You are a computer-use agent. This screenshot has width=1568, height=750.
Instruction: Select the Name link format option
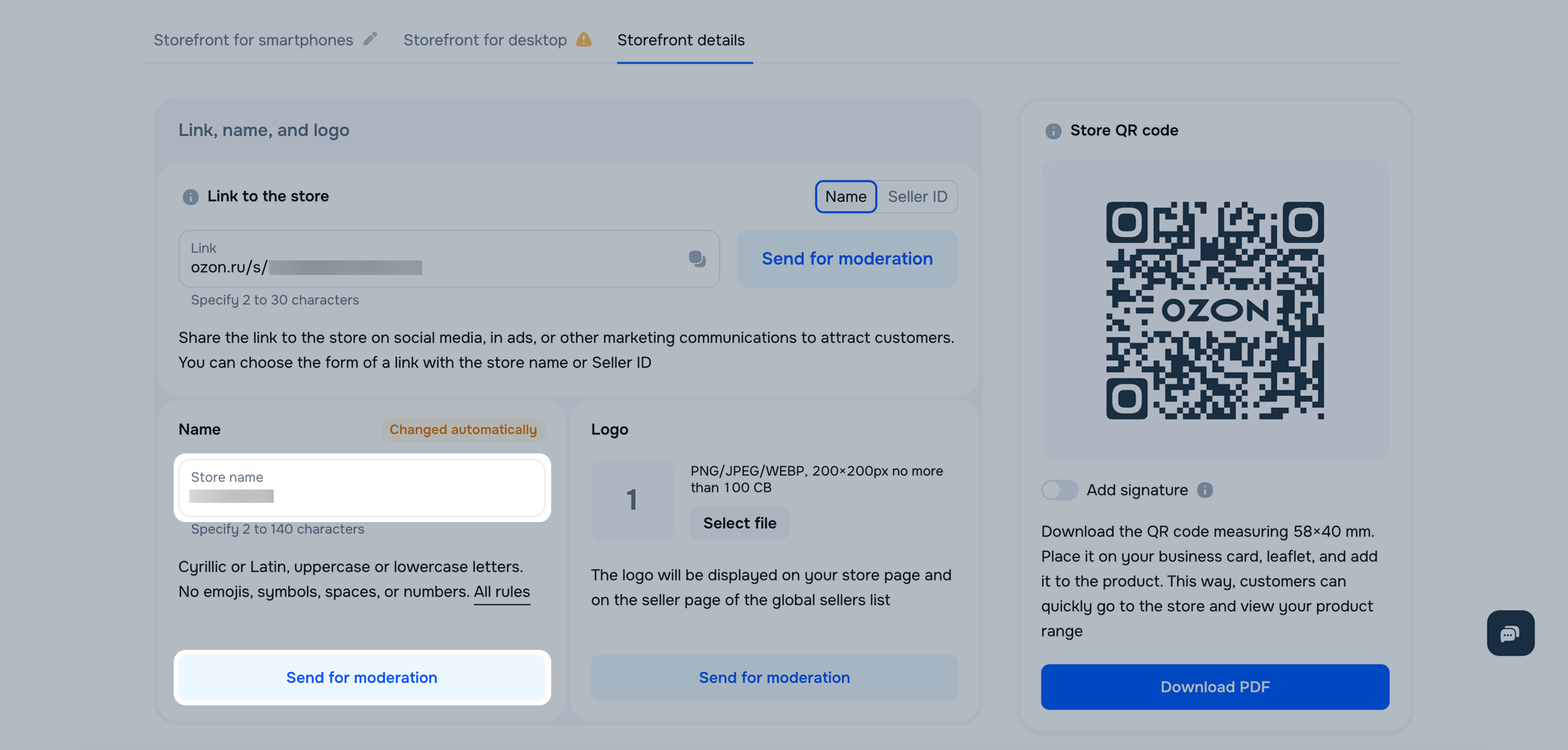coord(846,197)
